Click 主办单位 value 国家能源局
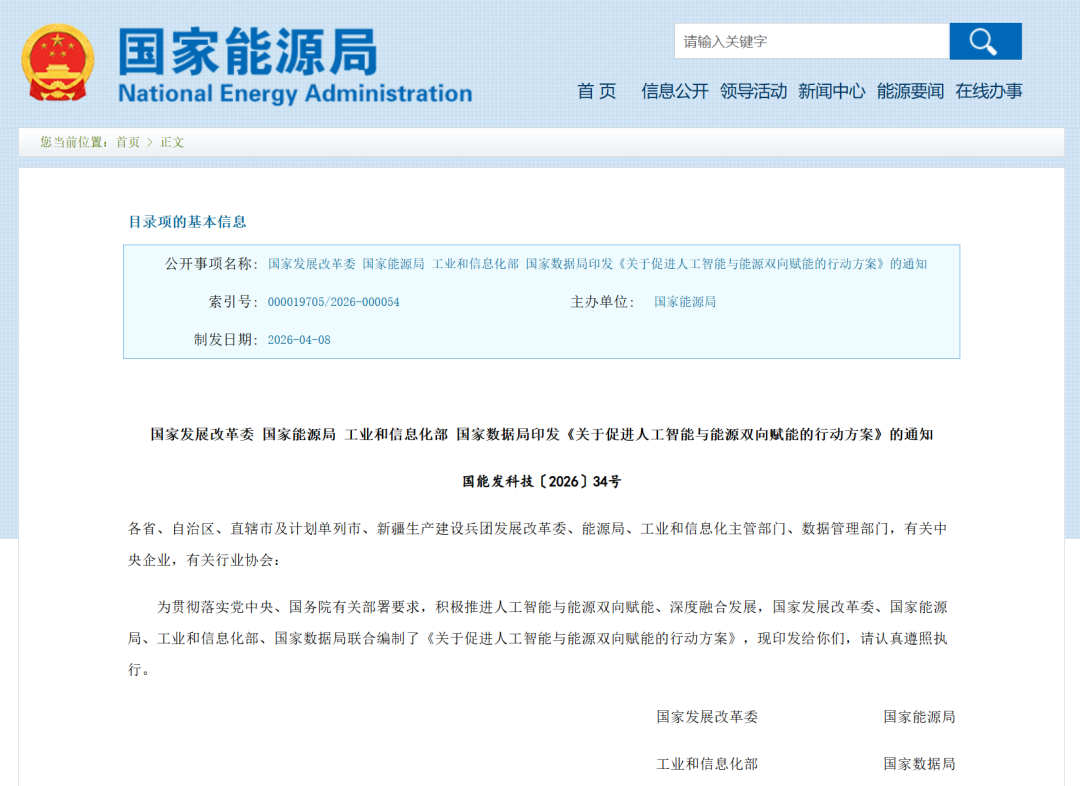 tap(685, 302)
